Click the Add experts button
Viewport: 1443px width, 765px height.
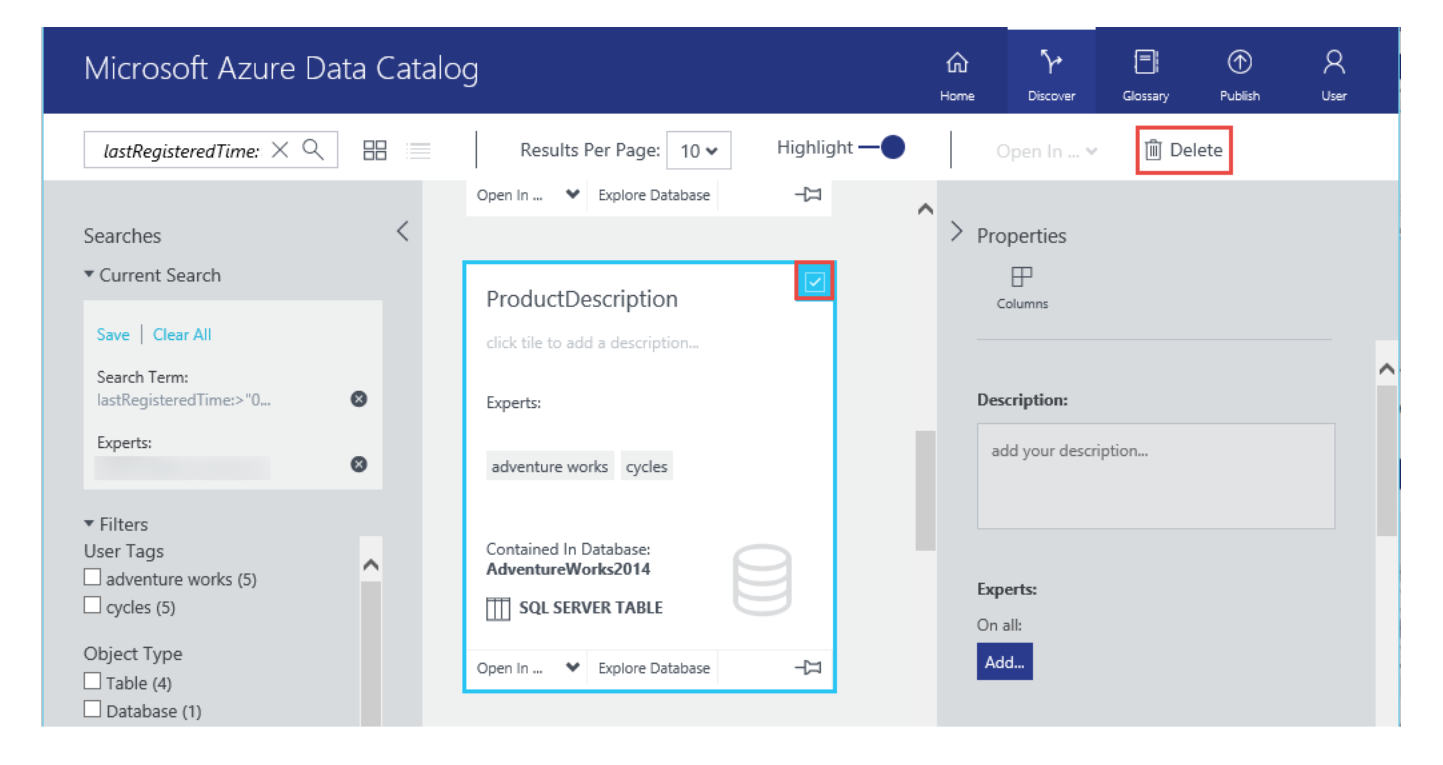coord(1004,662)
